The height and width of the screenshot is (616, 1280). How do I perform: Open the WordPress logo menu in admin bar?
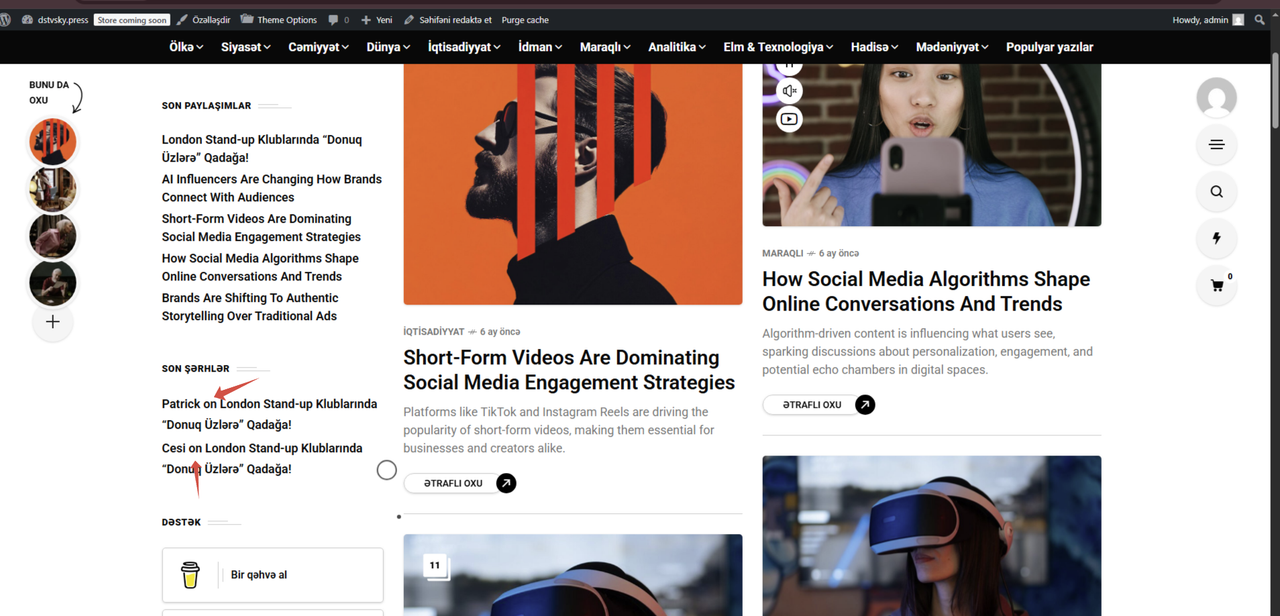click(x=5, y=20)
